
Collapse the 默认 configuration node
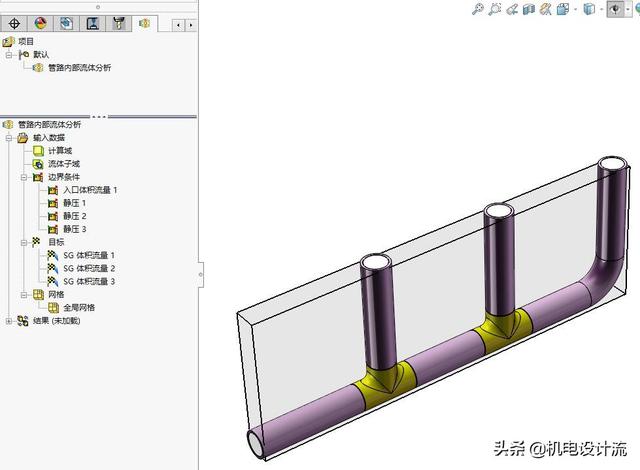click(x=9, y=54)
